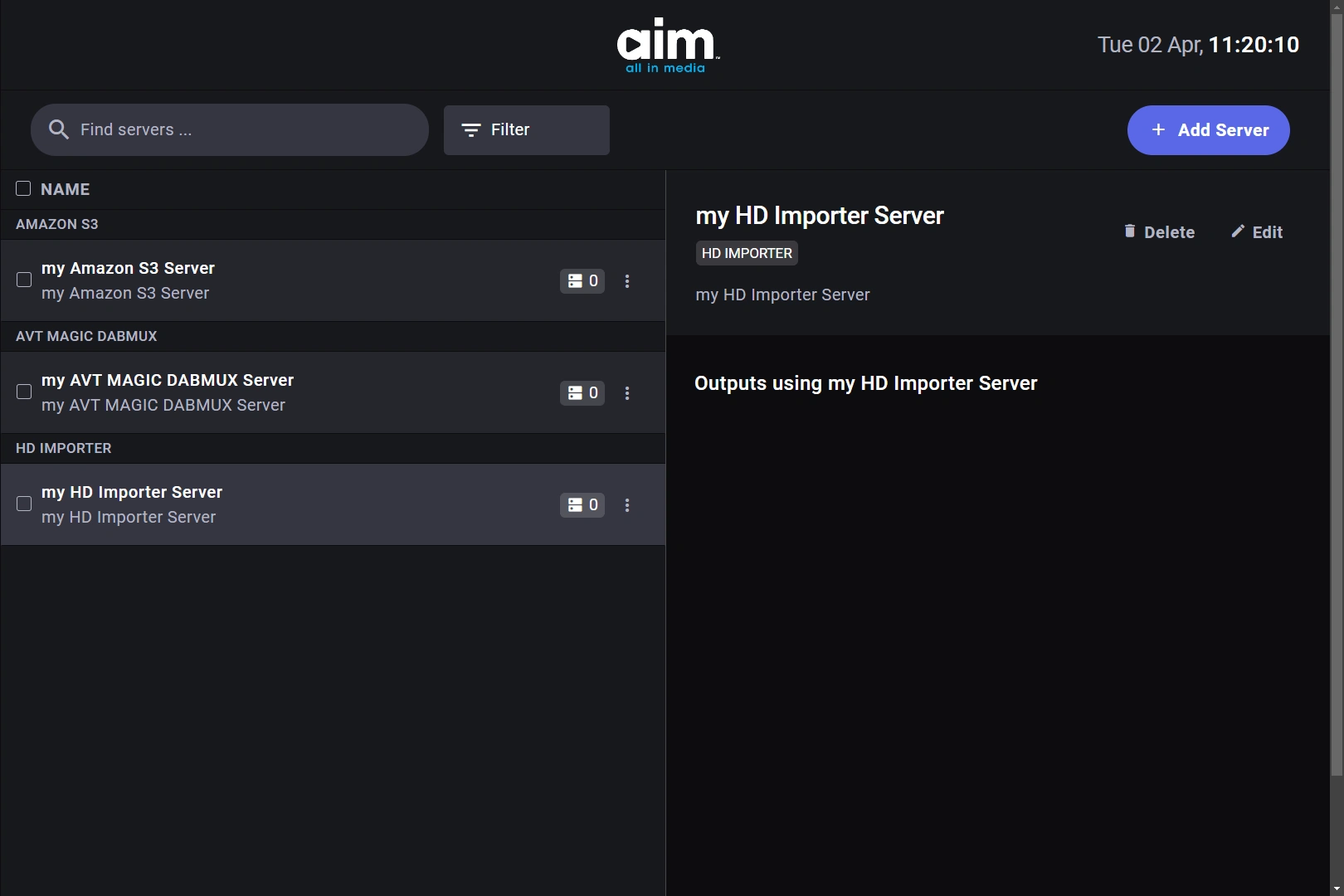The height and width of the screenshot is (896, 1344).
Task: Click the trash icon next to Delete
Action: coord(1129,231)
